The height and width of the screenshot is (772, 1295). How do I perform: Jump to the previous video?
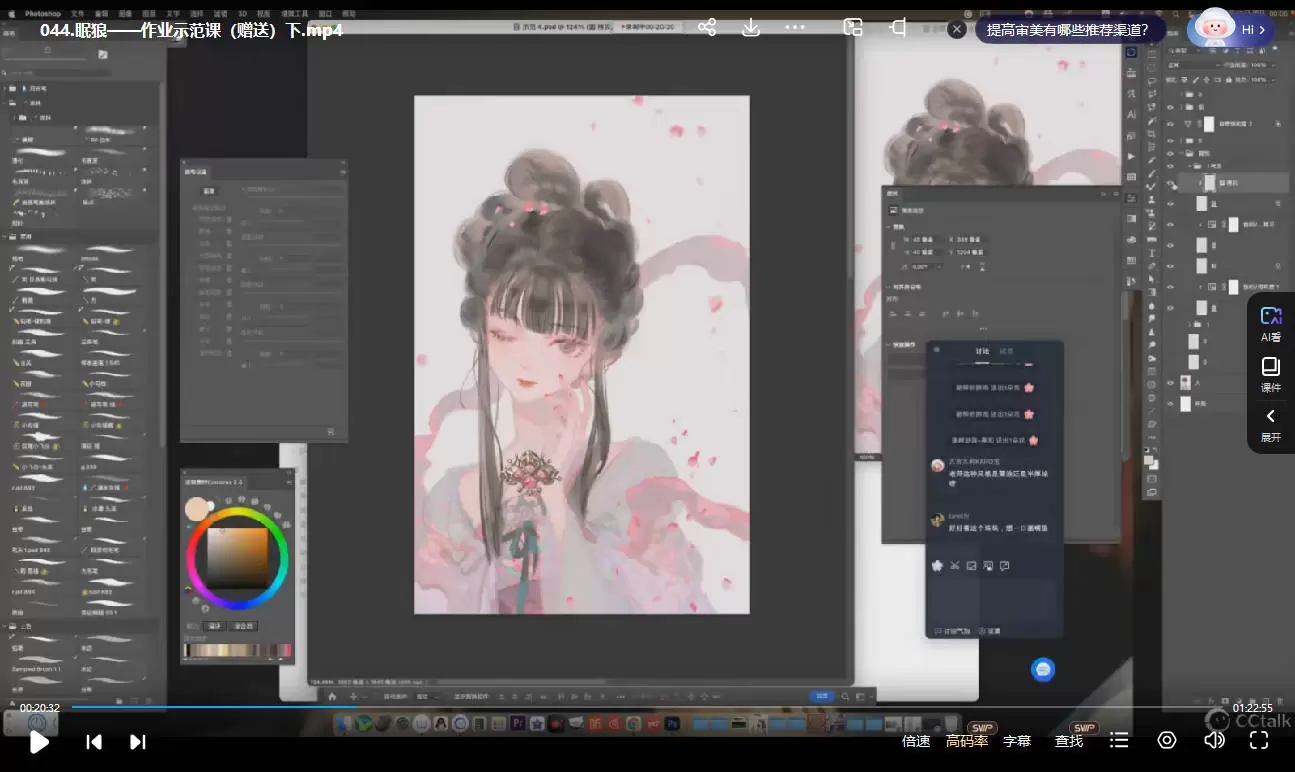click(x=94, y=741)
